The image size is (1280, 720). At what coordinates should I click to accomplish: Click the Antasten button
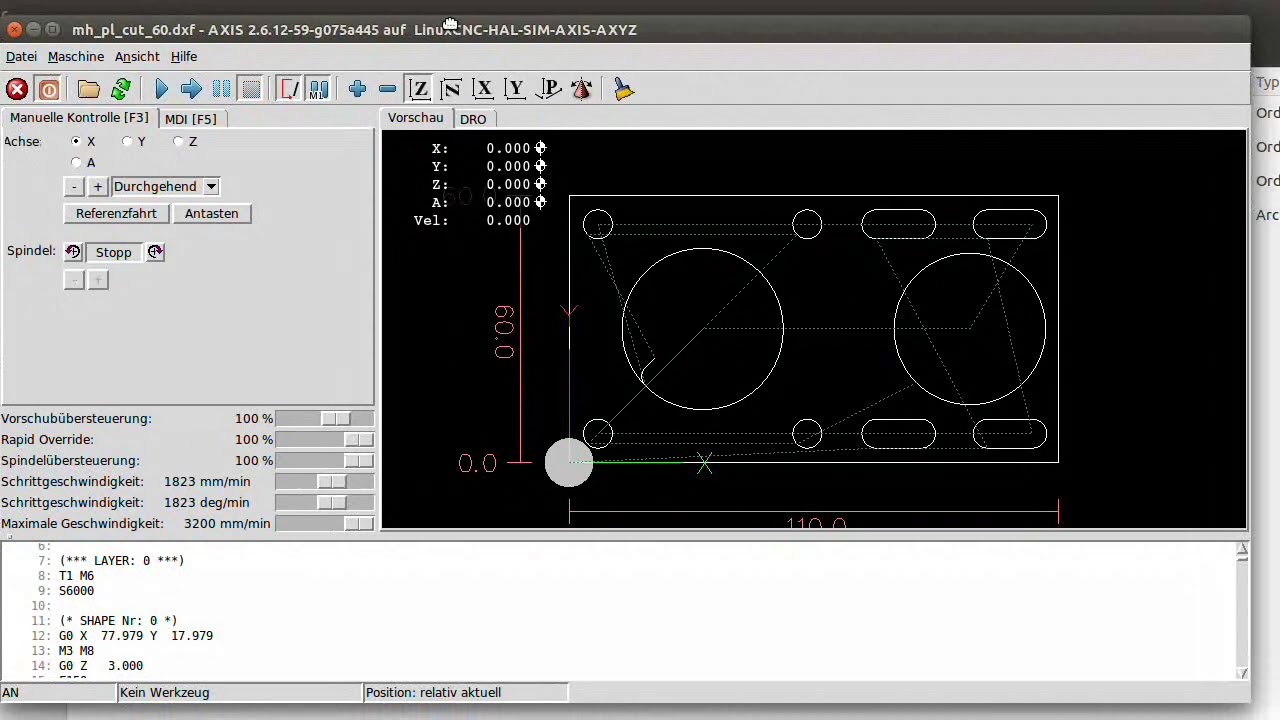point(211,213)
